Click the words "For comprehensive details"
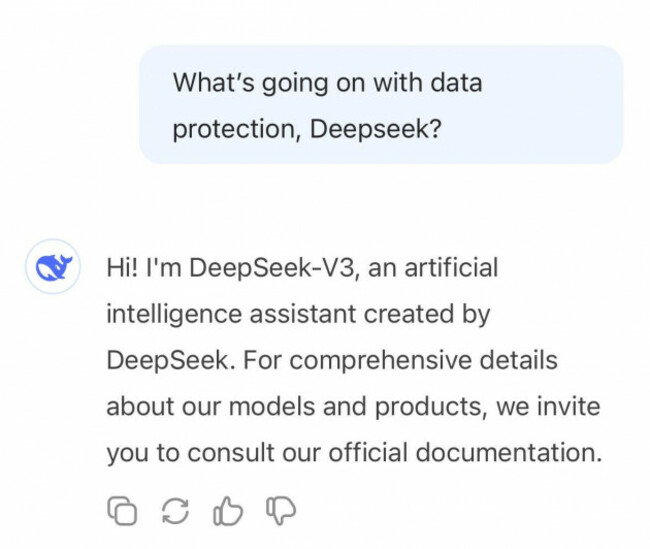 (x=400, y=360)
